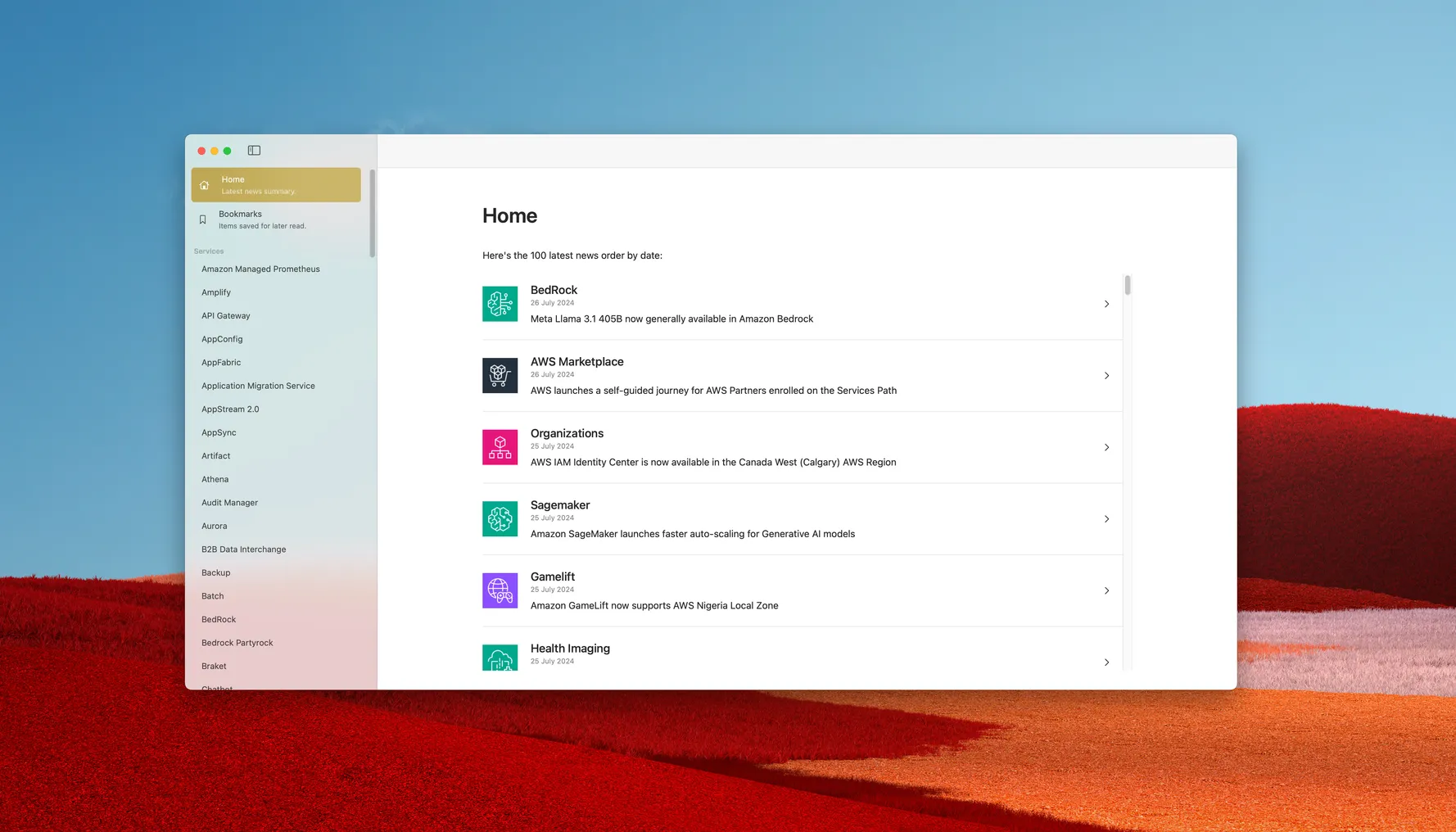
Task: Click the Sagemaker brain icon
Action: (500, 519)
